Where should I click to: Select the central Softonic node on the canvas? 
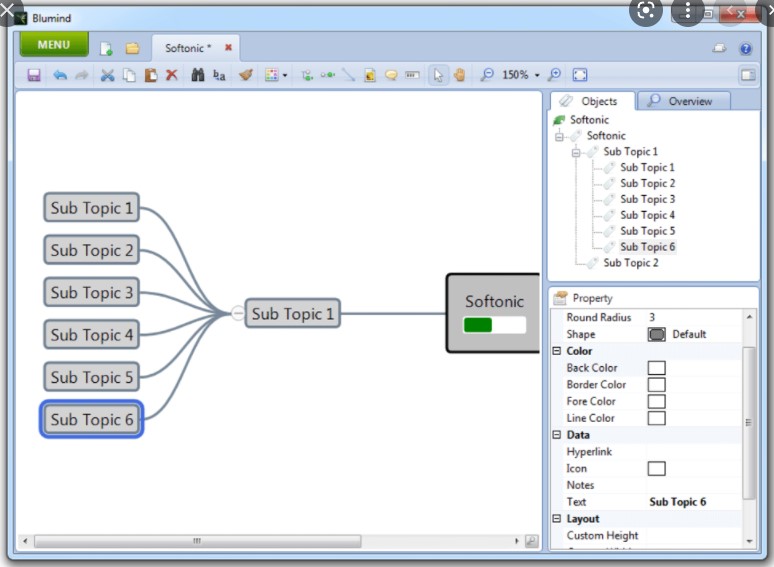click(493, 313)
